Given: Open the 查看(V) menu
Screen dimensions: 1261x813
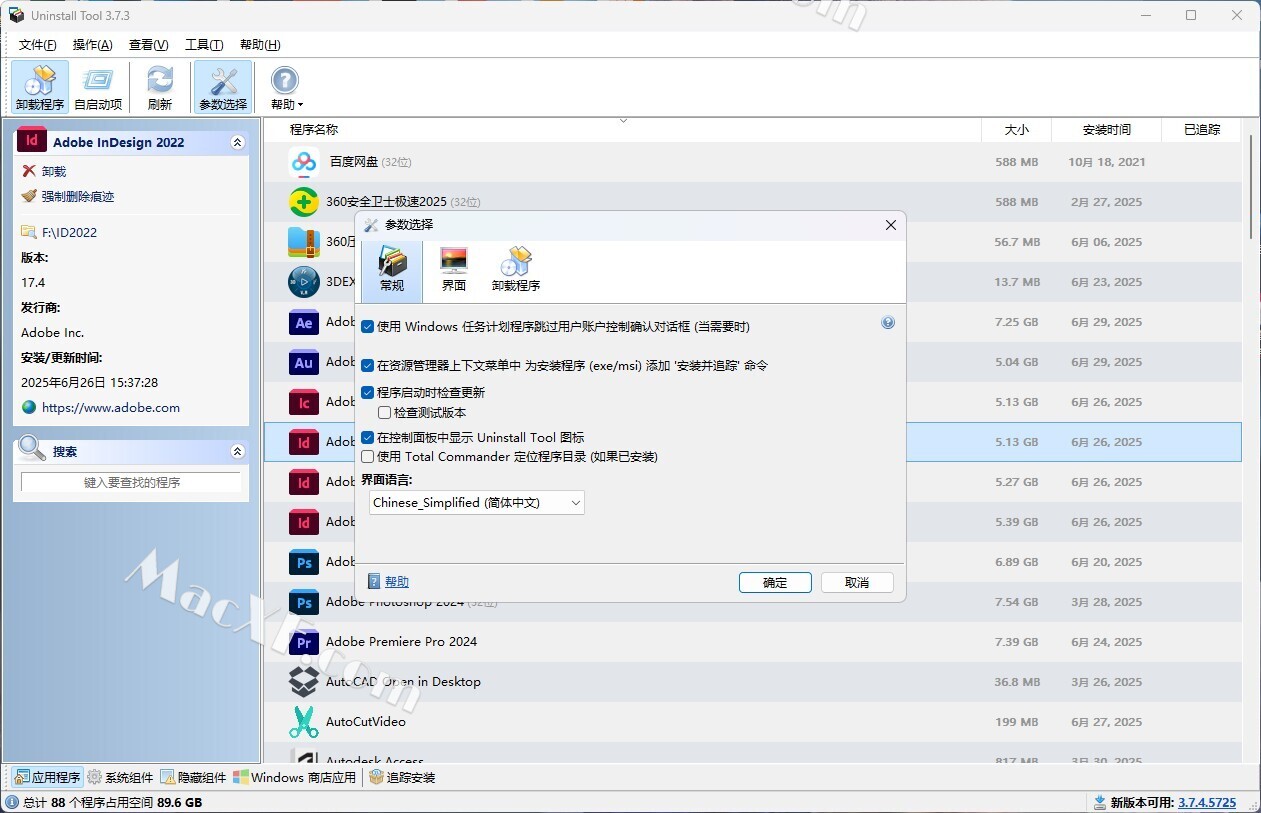Looking at the screenshot, I should click(148, 45).
